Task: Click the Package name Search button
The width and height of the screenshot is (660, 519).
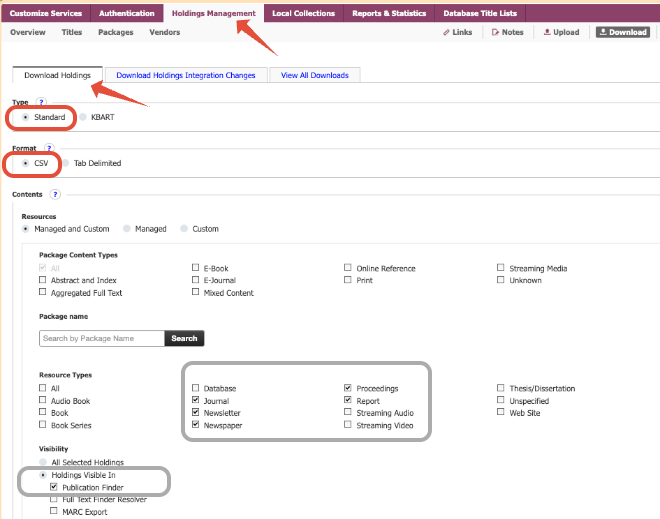Action: click(x=184, y=338)
